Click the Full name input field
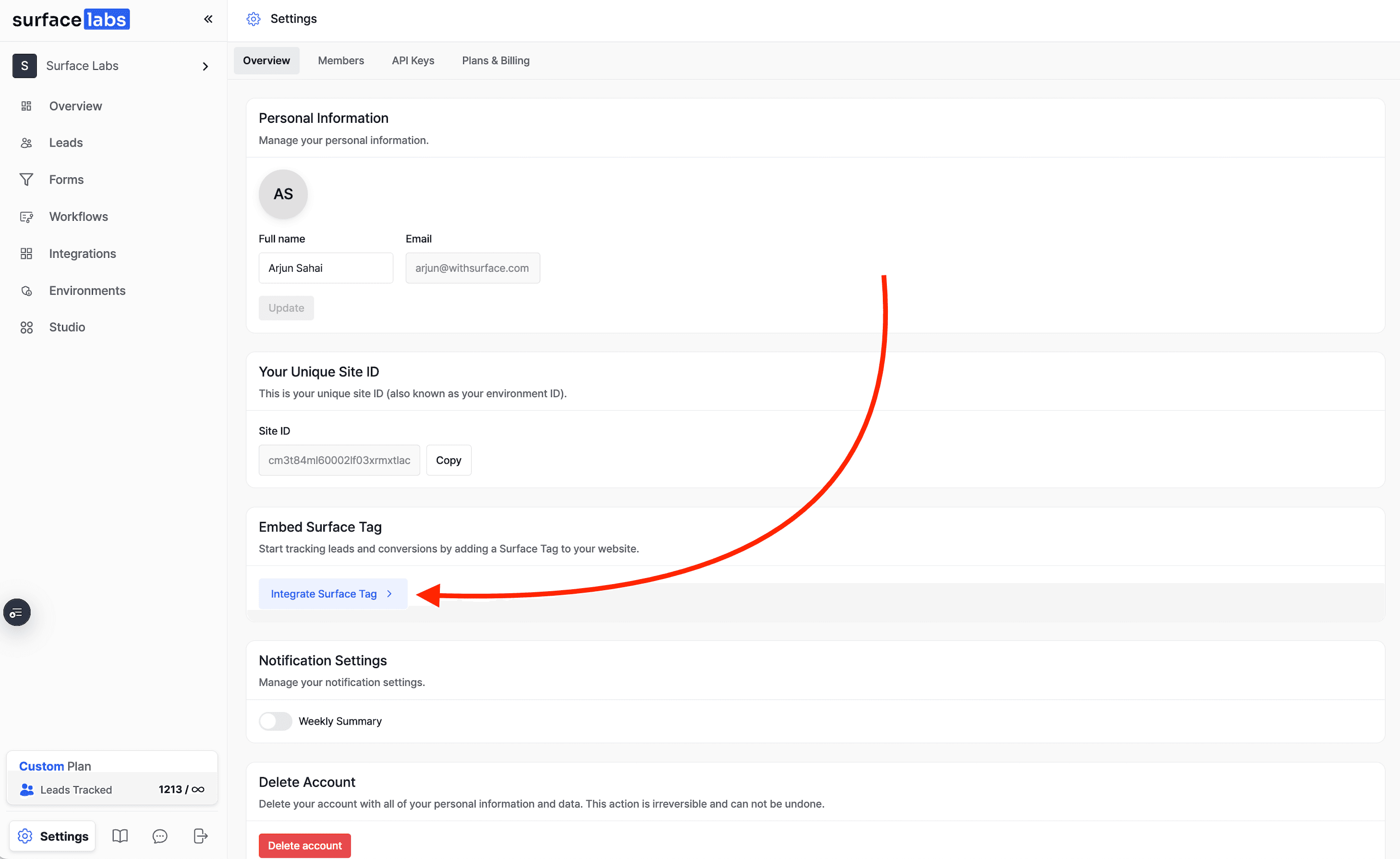Image resolution: width=1400 pixels, height=859 pixels. coord(326,268)
